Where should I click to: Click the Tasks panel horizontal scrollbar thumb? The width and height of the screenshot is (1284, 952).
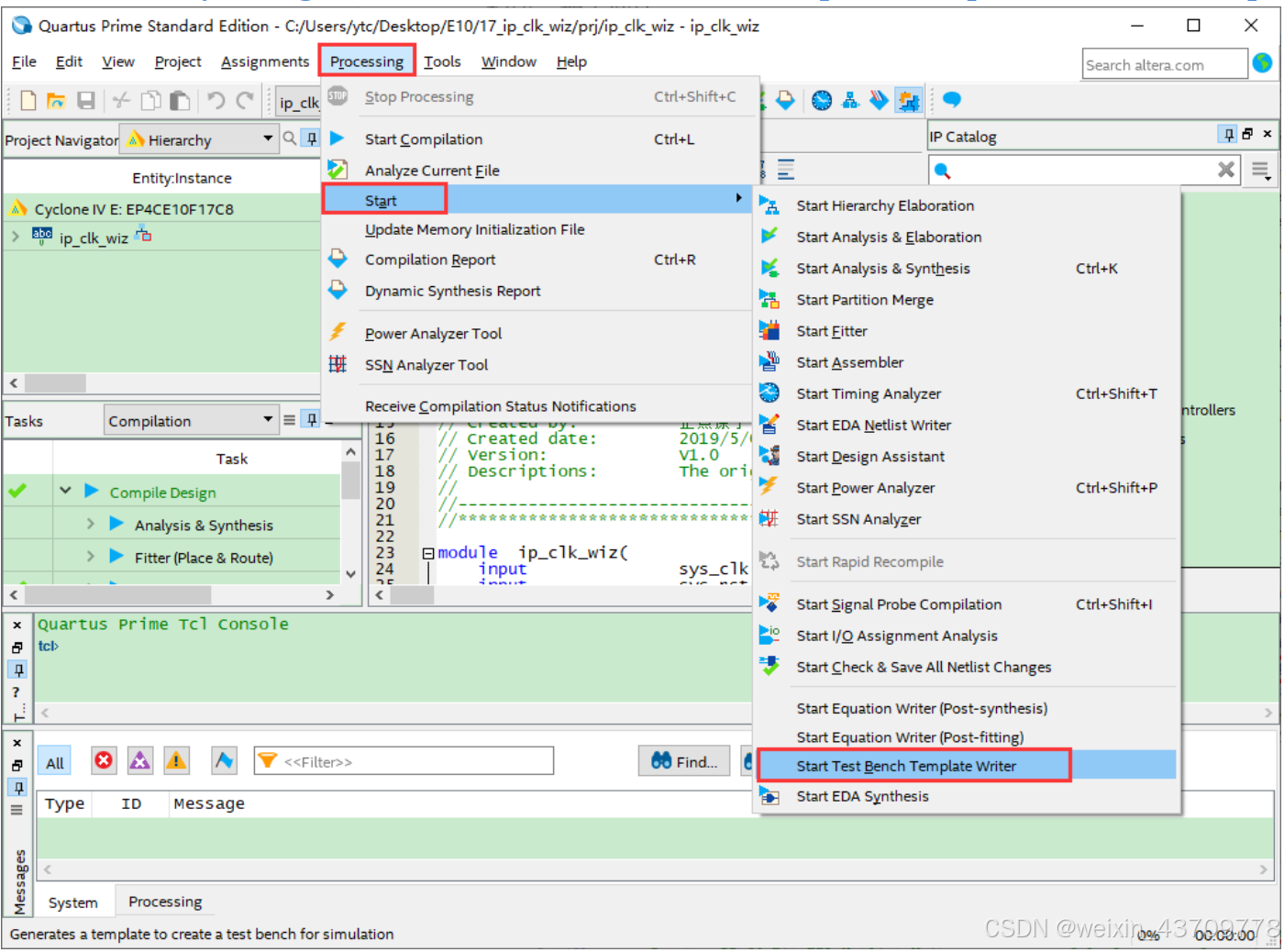(118, 594)
